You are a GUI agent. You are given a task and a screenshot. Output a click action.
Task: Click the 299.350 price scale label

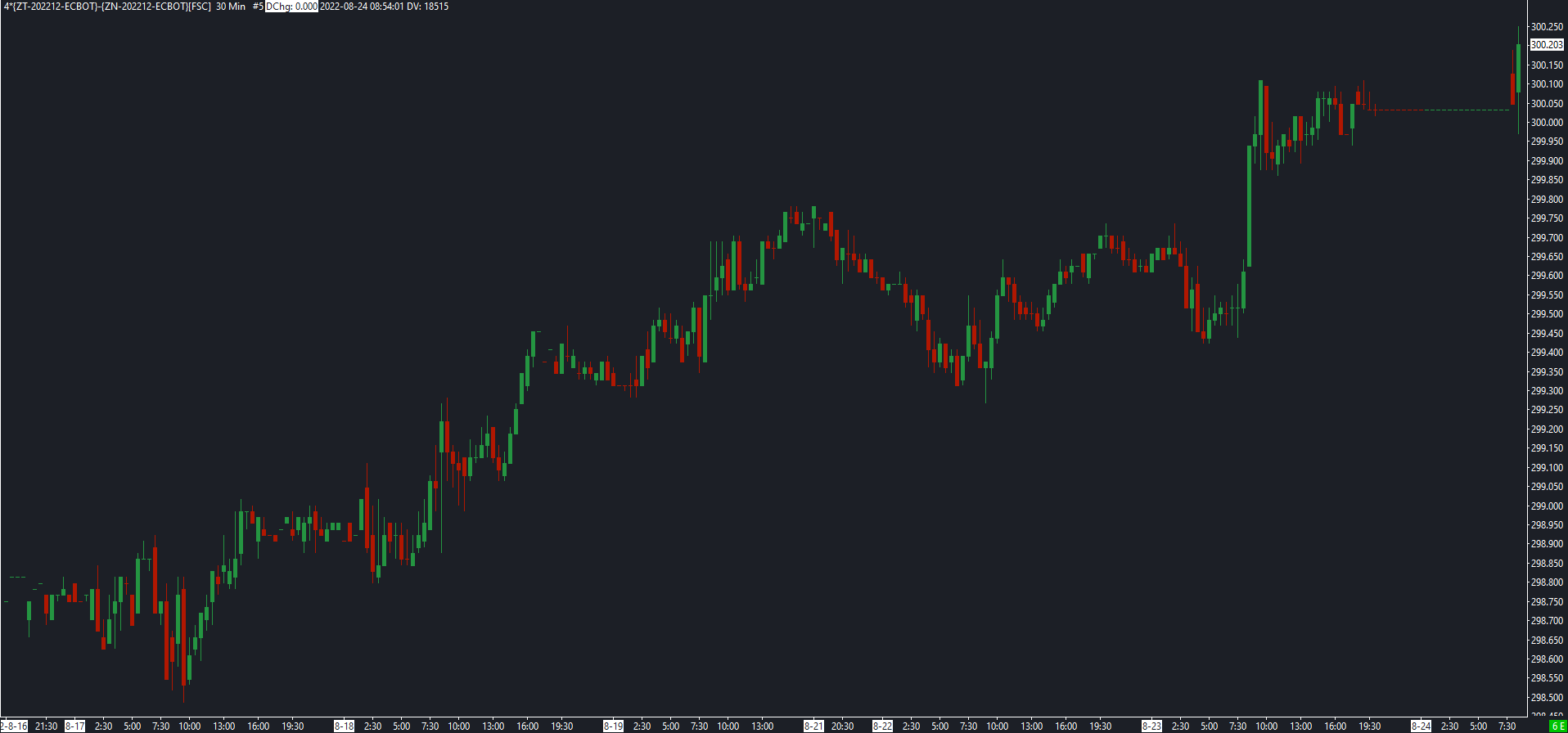point(1547,372)
